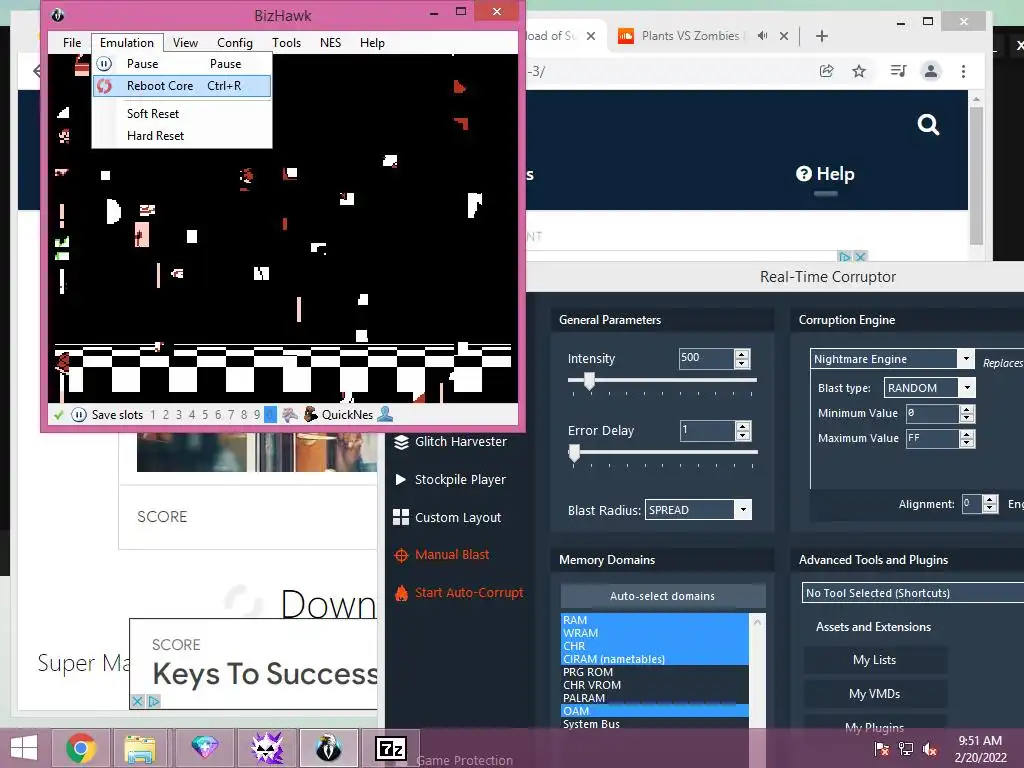Open the purple RTC icon in taskbar

click(268, 748)
